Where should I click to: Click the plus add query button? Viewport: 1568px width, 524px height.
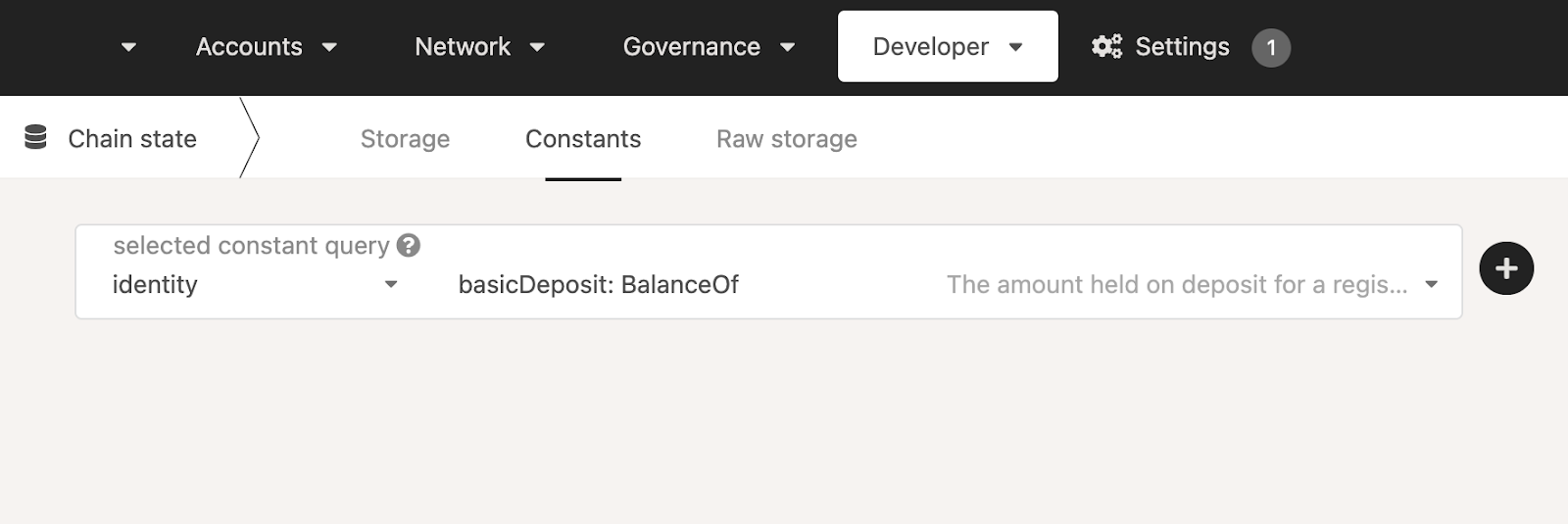tap(1505, 268)
